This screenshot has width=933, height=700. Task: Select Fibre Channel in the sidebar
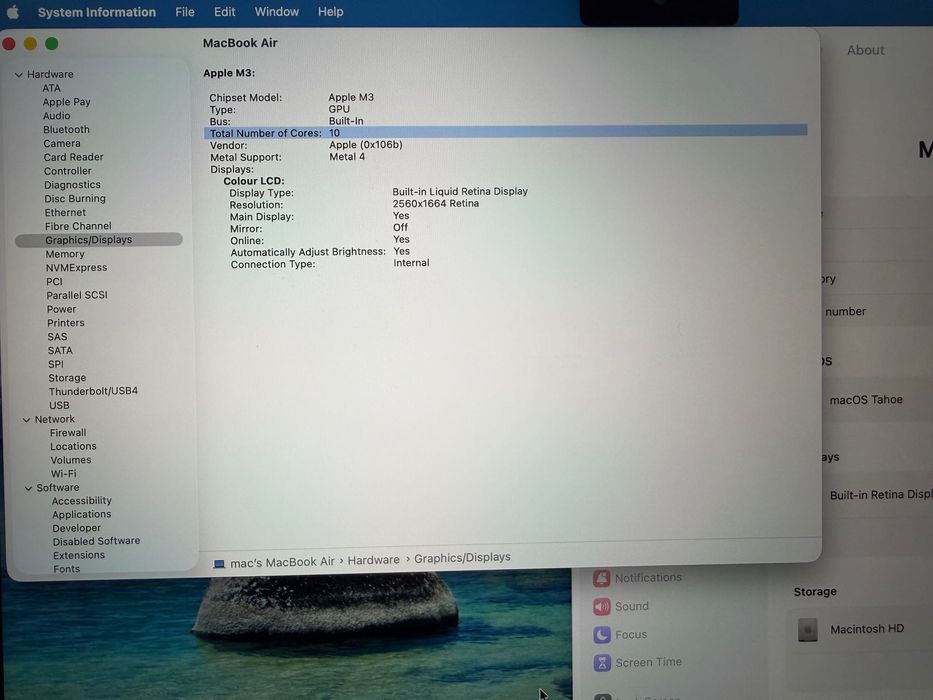click(x=78, y=226)
